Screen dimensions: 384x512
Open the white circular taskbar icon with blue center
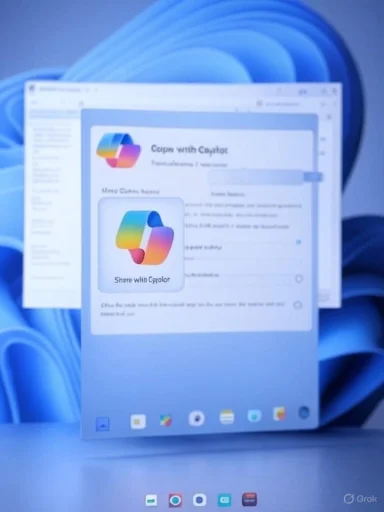pos(199,500)
